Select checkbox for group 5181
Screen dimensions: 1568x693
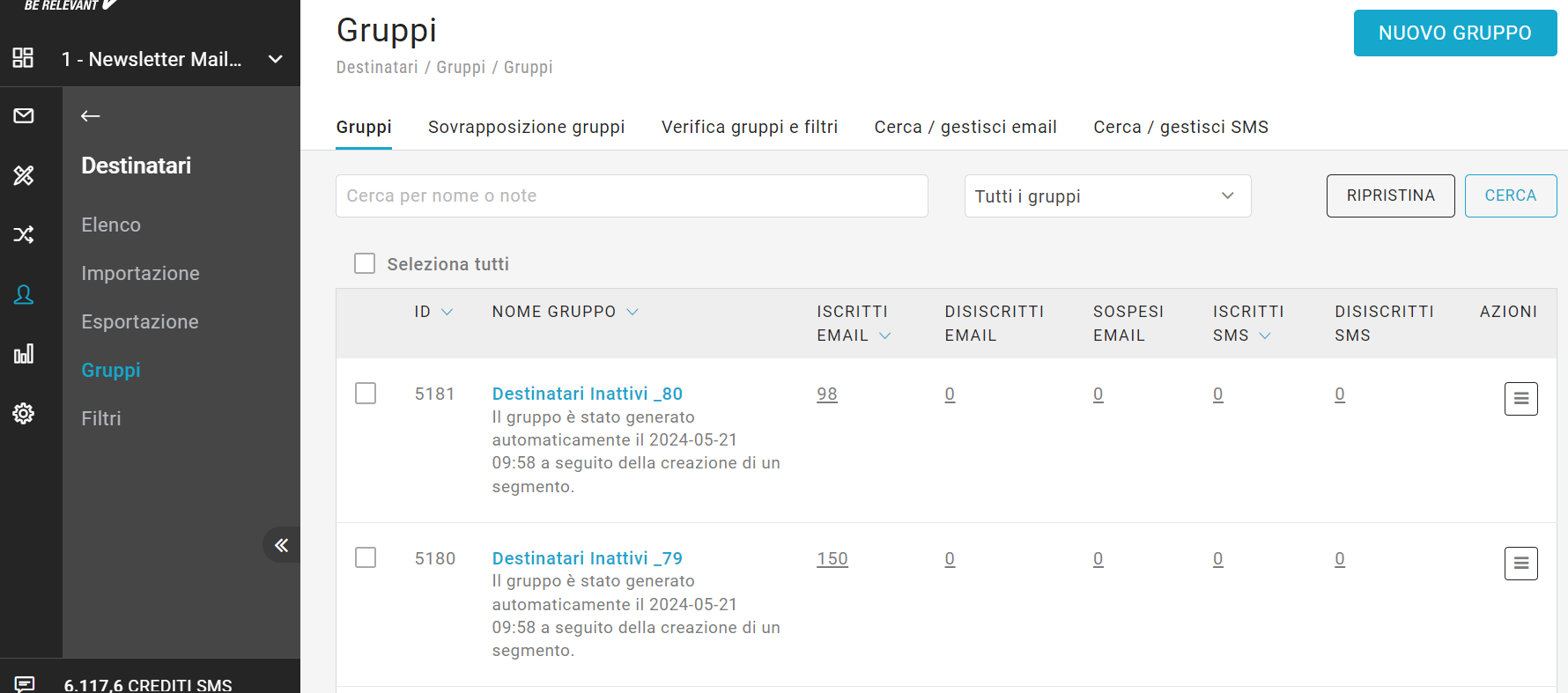[x=366, y=394]
